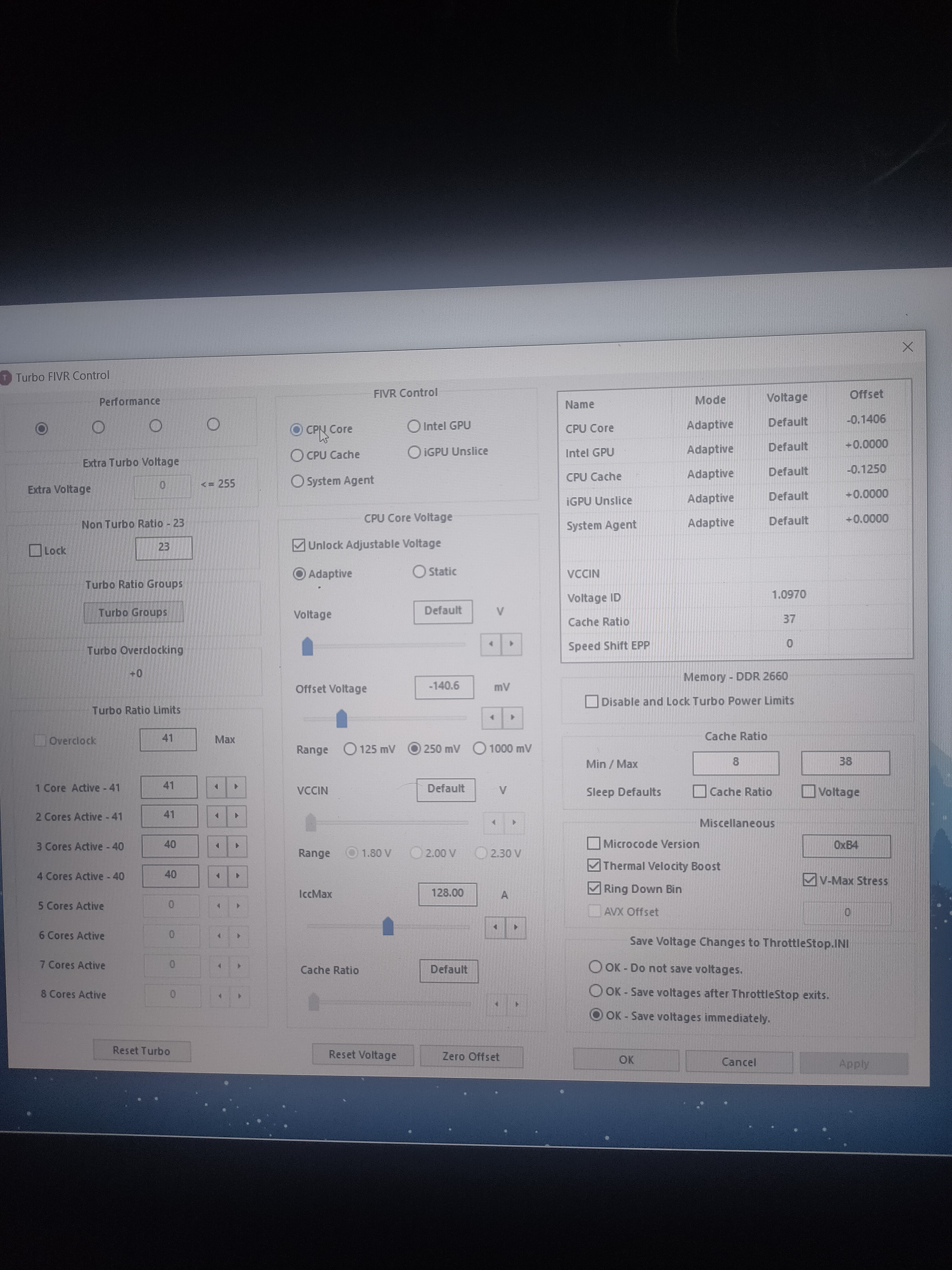Close the Turbo FIVR Control window
Screen dimensions: 952x1270
coord(907,347)
